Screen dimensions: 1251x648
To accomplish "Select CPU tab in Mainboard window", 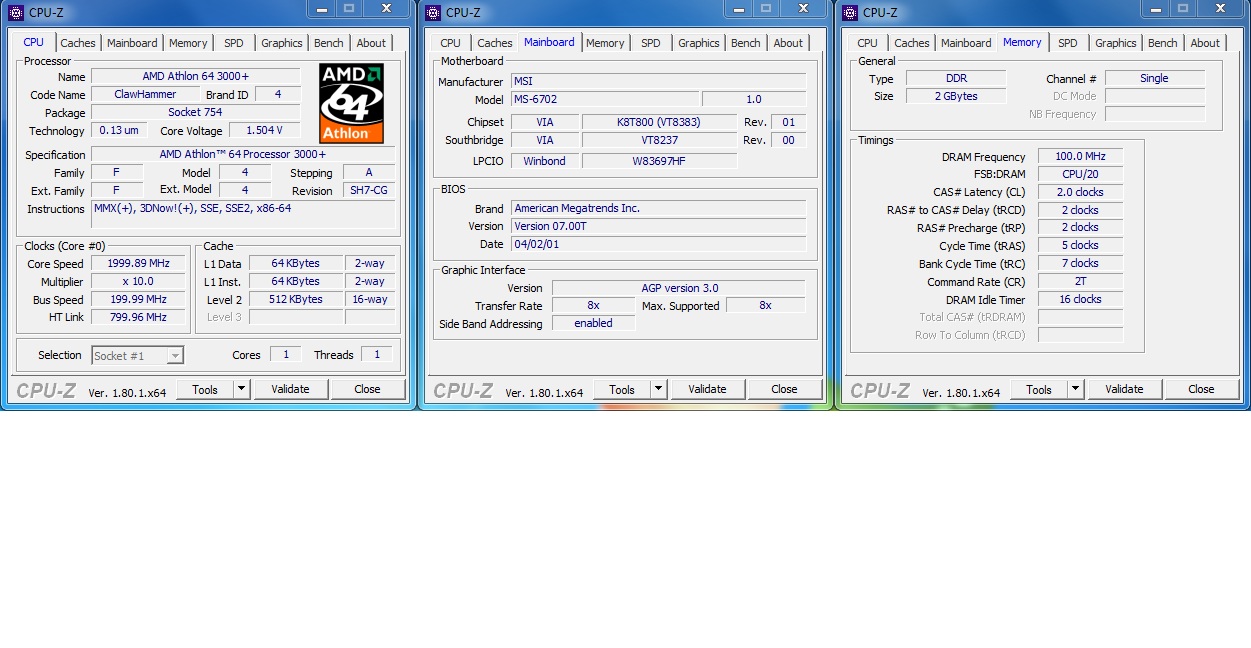I will 450,43.
